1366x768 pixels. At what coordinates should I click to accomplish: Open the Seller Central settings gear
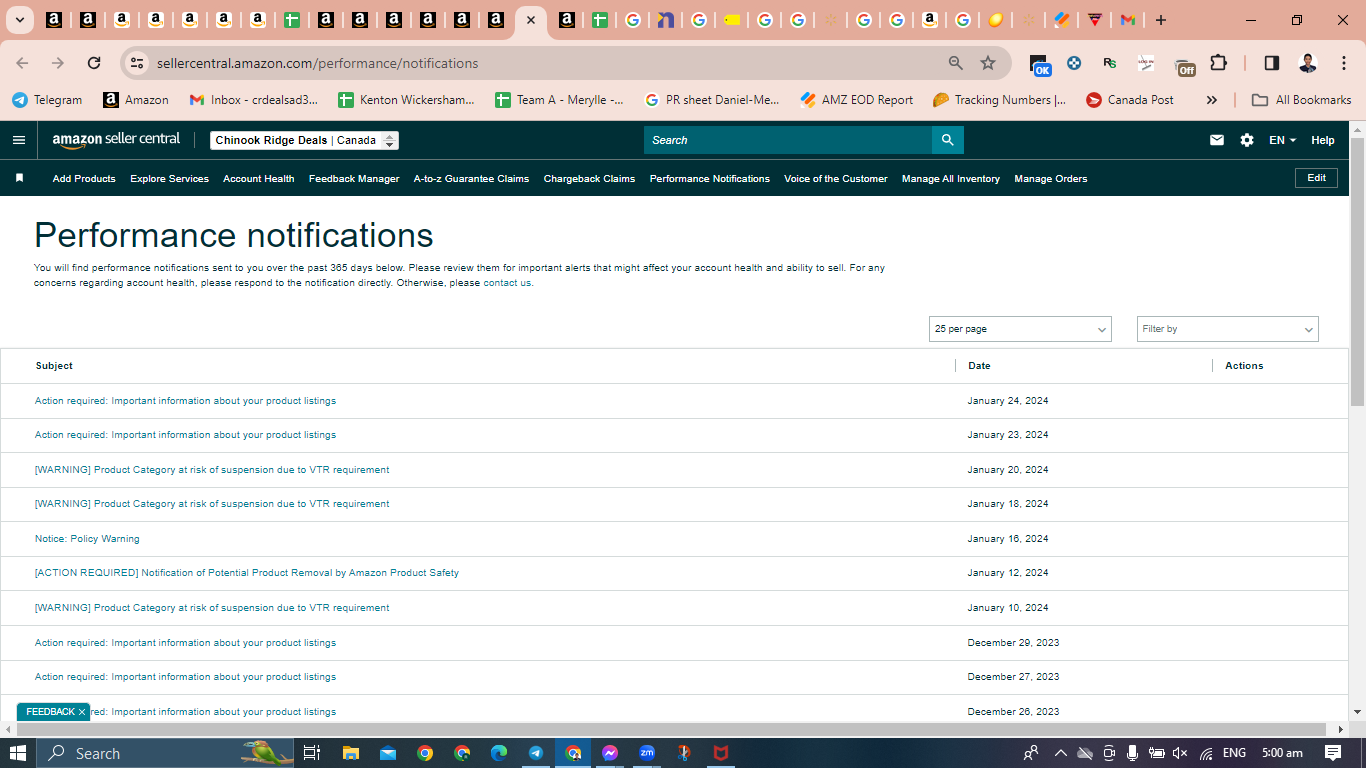click(x=1247, y=140)
